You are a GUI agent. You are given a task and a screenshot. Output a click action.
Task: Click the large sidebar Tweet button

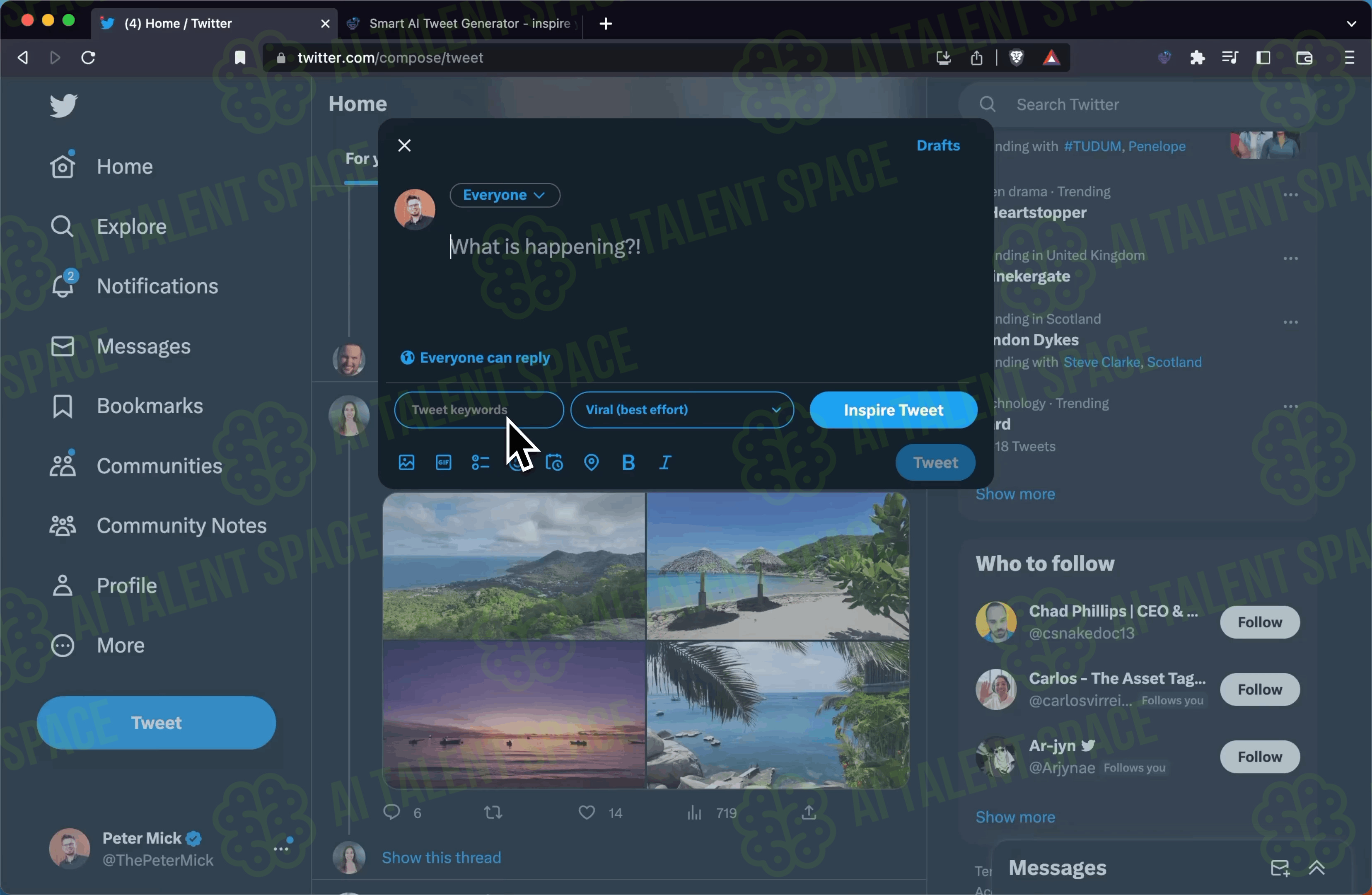156,723
